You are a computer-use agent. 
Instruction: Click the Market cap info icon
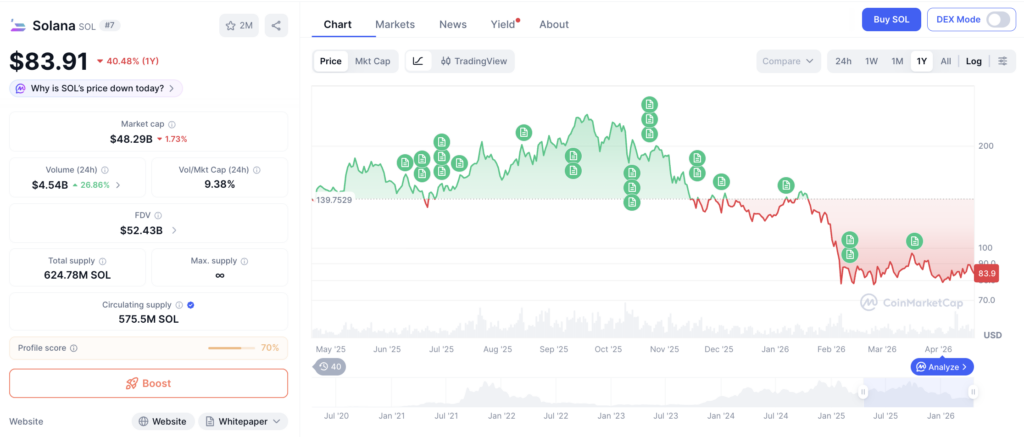[172, 124]
